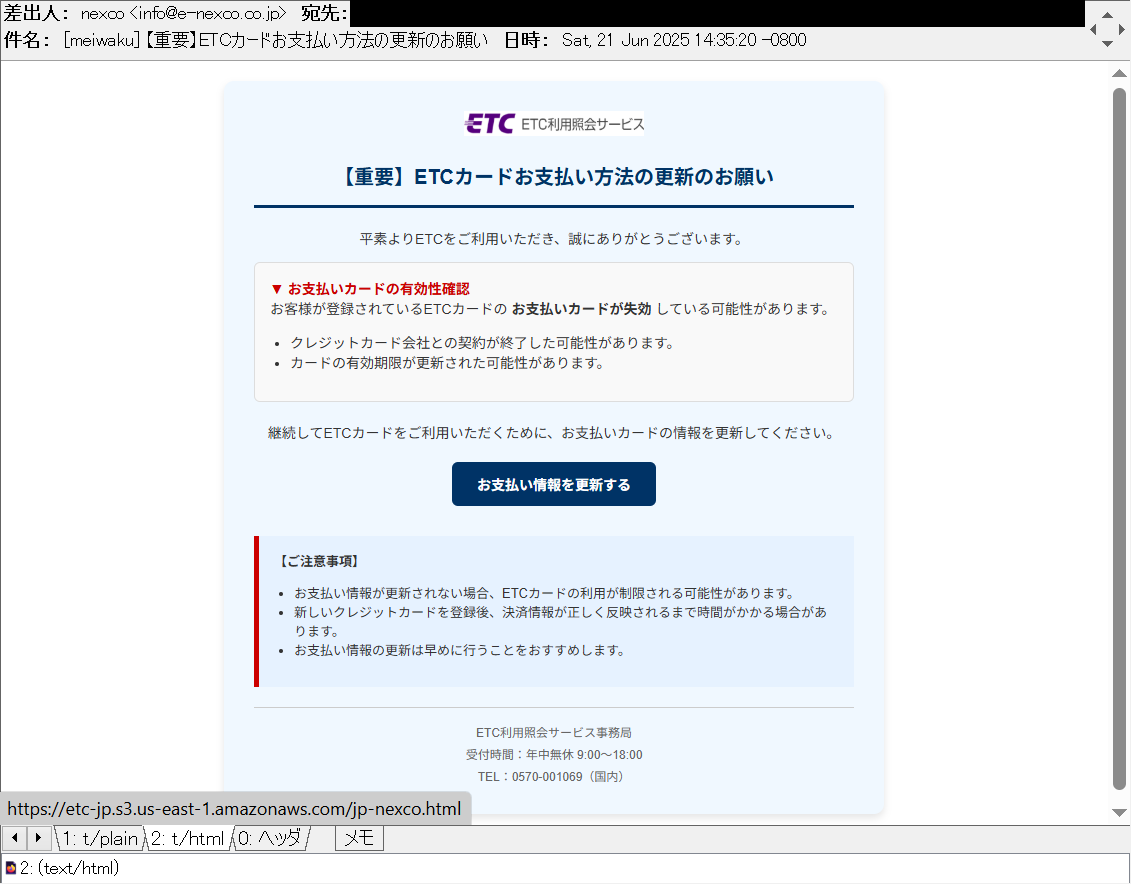1132x885 pixels.
Task: Click the right triangle in header navigation
Action: (x=1121, y=29)
